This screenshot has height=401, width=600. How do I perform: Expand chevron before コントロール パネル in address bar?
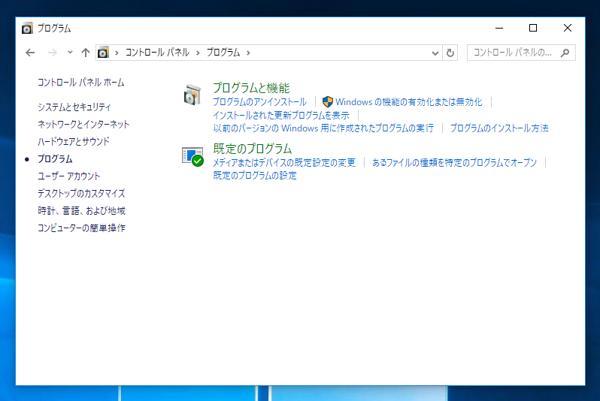pyautogui.click(x=117, y=53)
